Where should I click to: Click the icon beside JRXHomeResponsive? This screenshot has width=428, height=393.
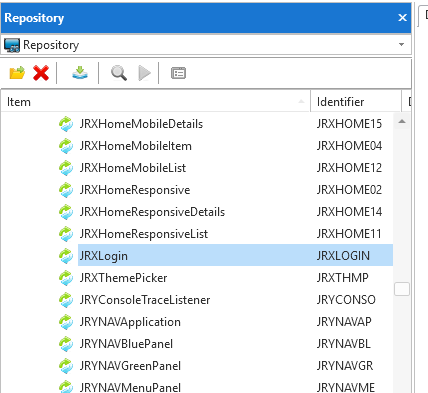[66, 190]
